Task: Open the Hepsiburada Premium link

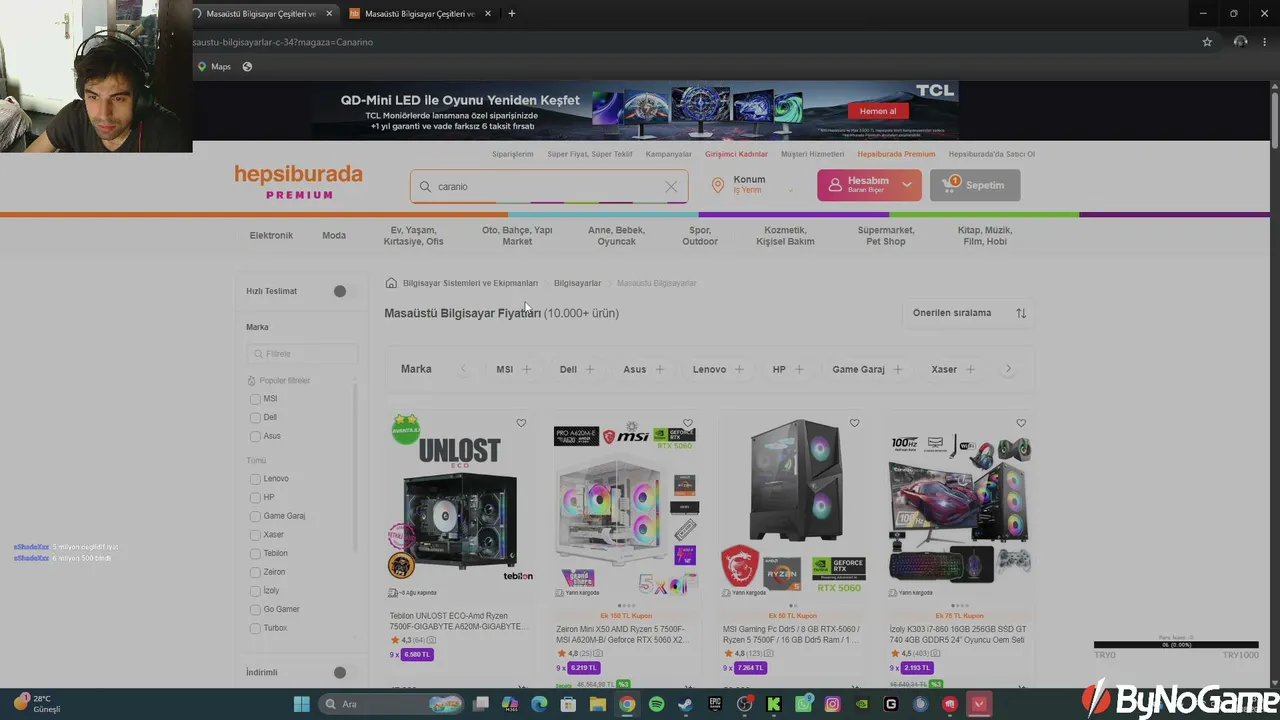Action: tap(896, 154)
